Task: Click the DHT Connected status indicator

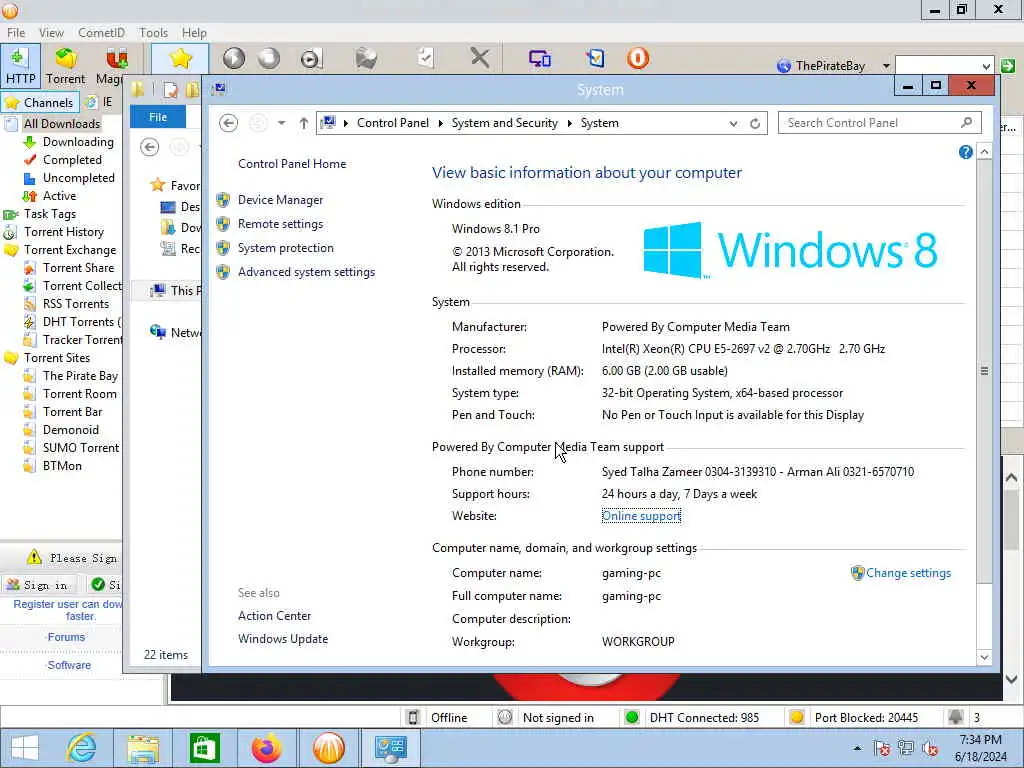Action: click(693, 718)
